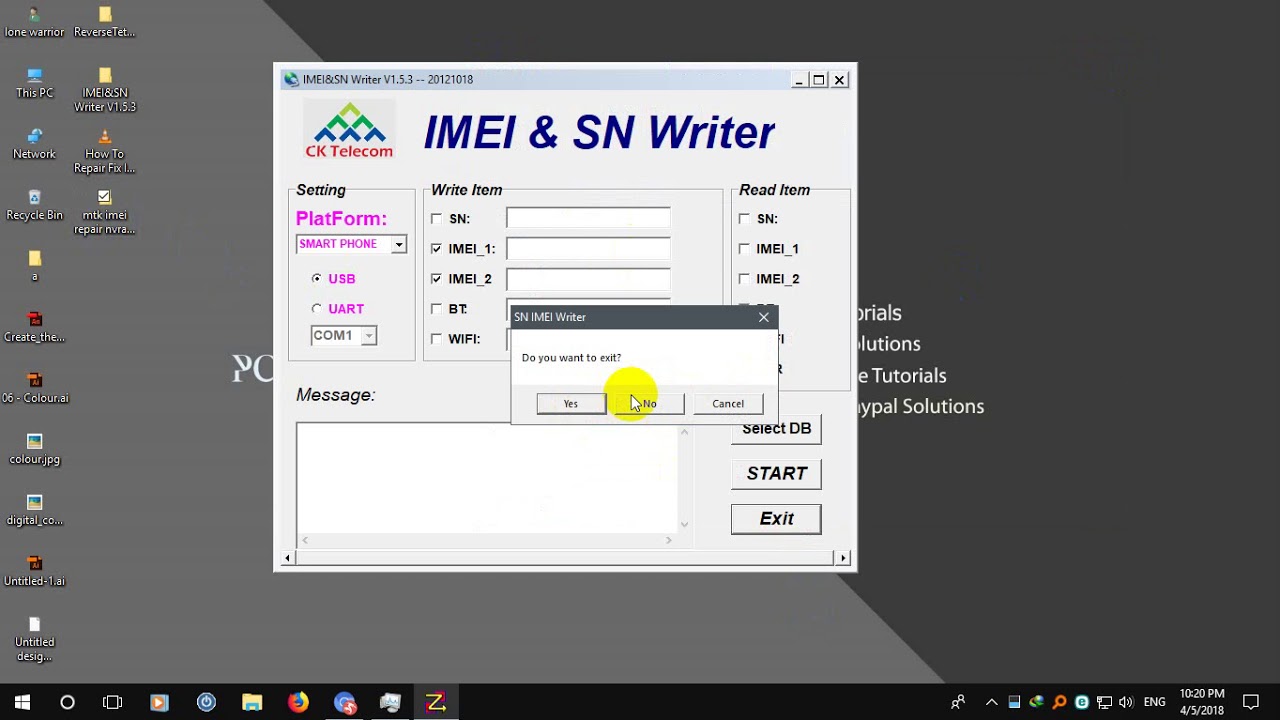Click left arrow of window horizontal scrollbar
Image resolution: width=1280 pixels, height=720 pixels.
tap(288, 558)
